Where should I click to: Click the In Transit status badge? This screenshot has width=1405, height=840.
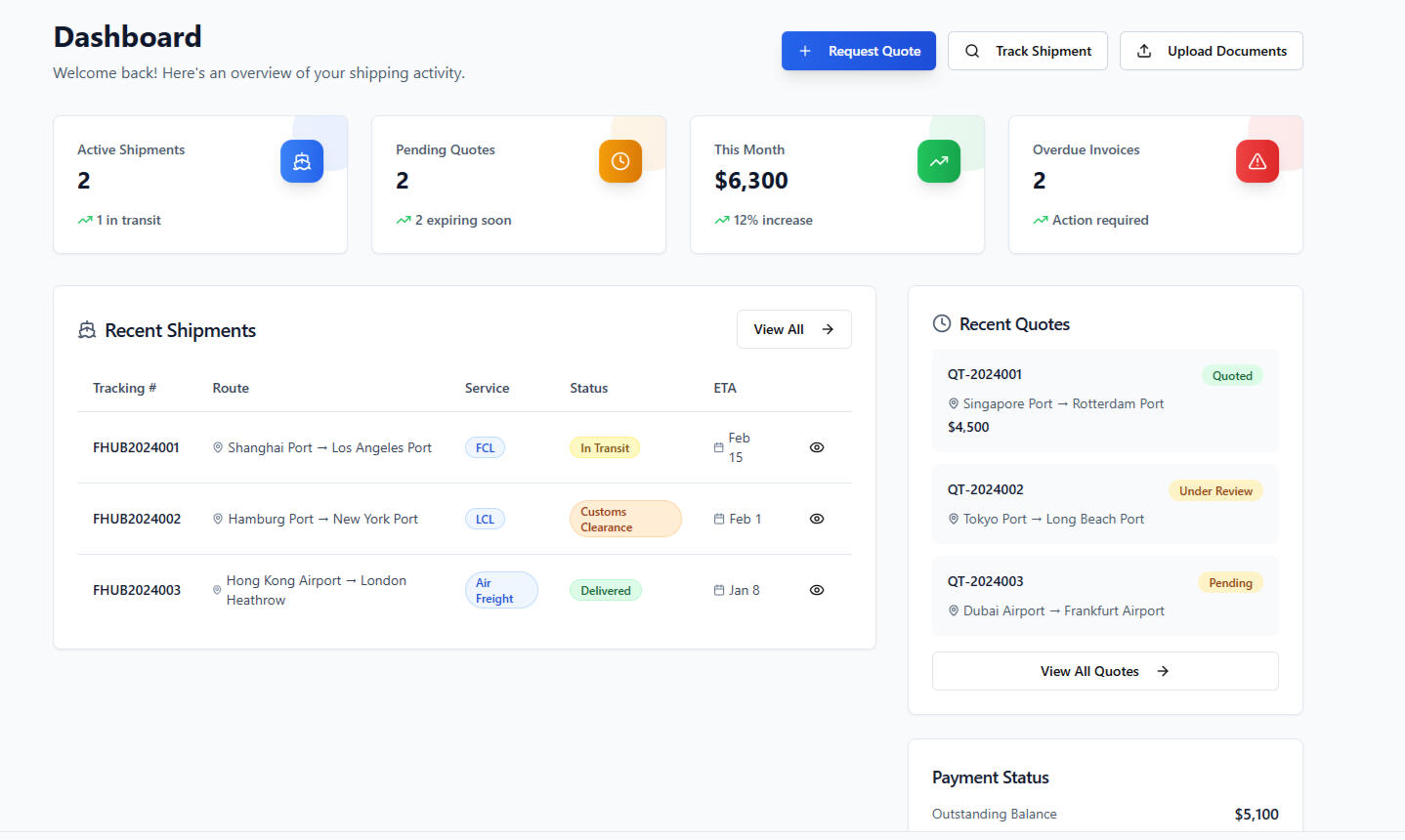pos(605,448)
